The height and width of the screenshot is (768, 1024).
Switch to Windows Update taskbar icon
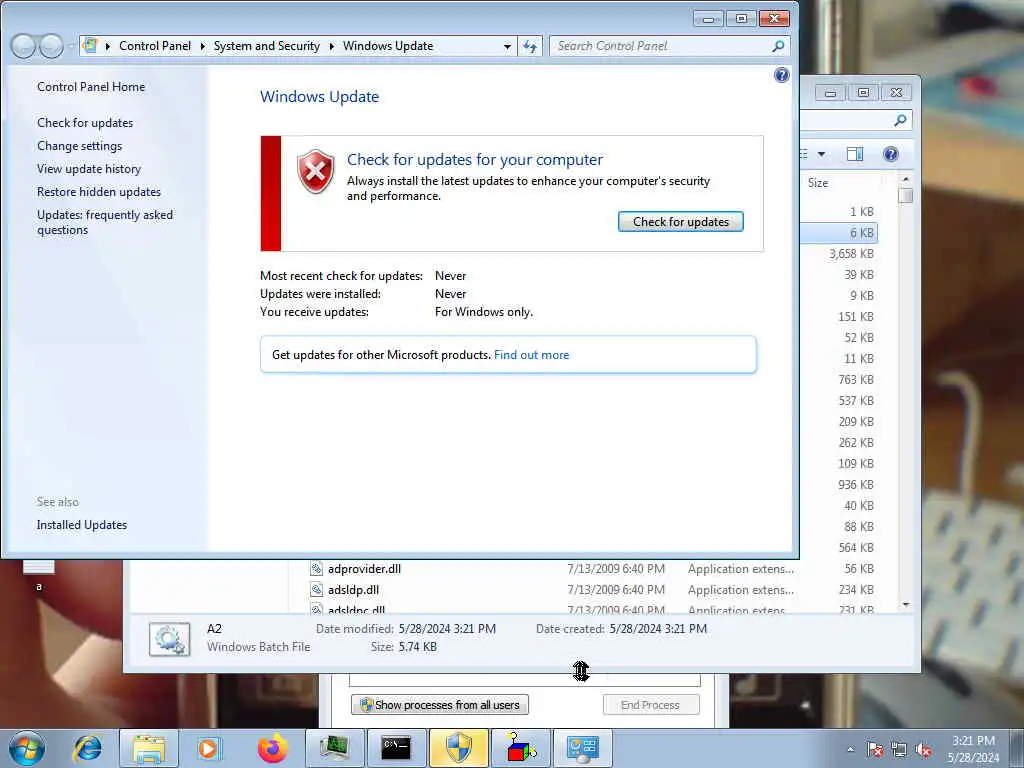[x=458, y=748]
